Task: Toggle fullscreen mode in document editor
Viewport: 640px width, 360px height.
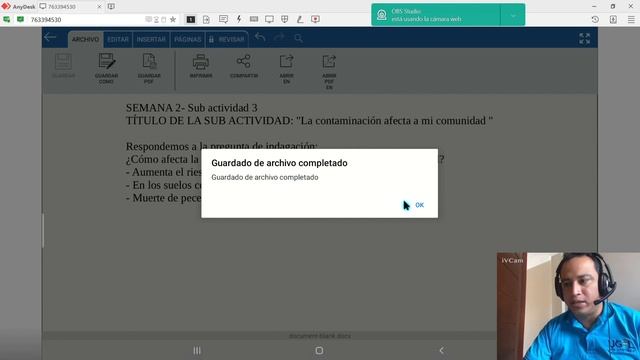Action: [584, 39]
